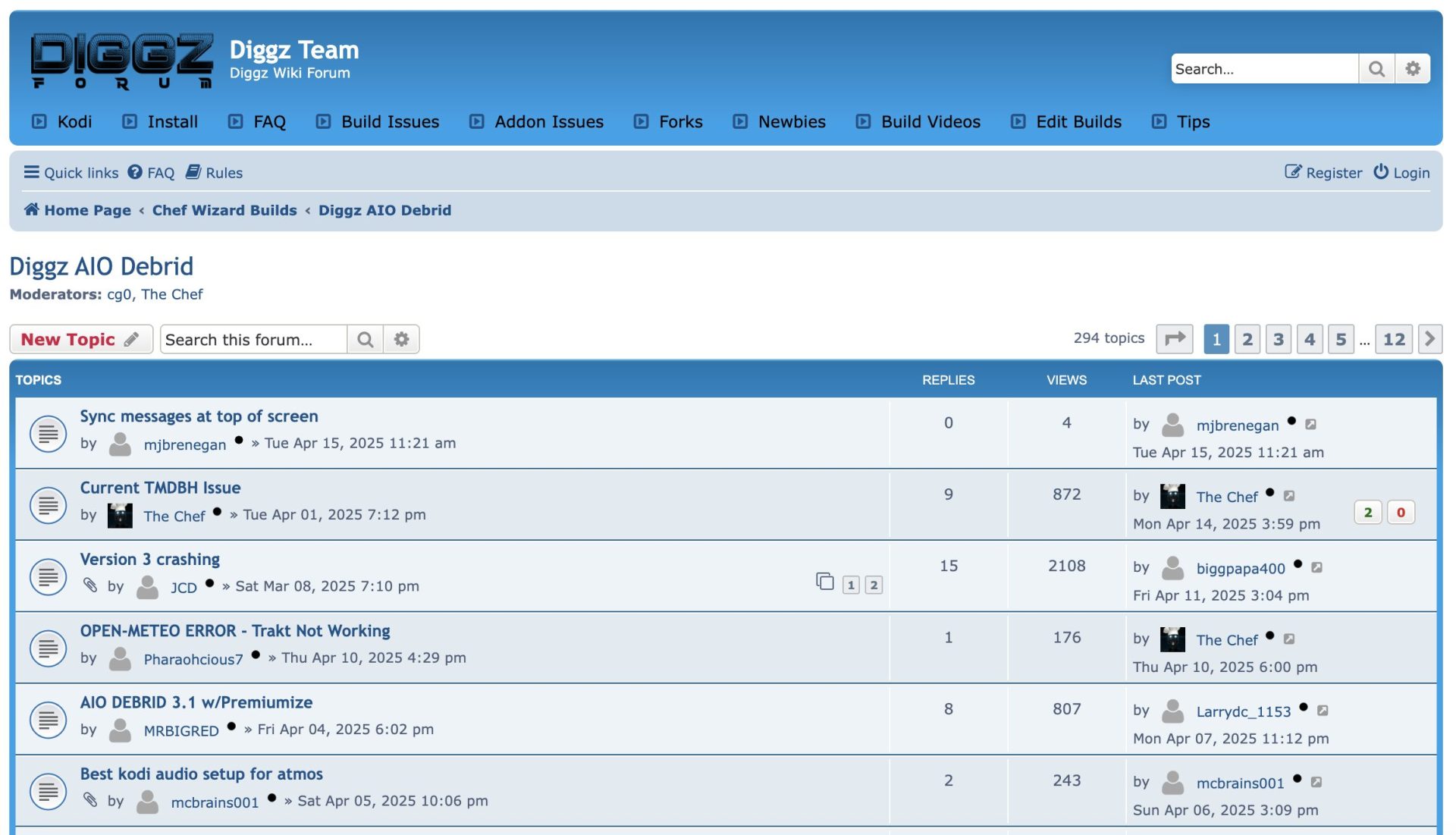
Task: Open MRBIGRED user profile
Action: tap(181, 730)
